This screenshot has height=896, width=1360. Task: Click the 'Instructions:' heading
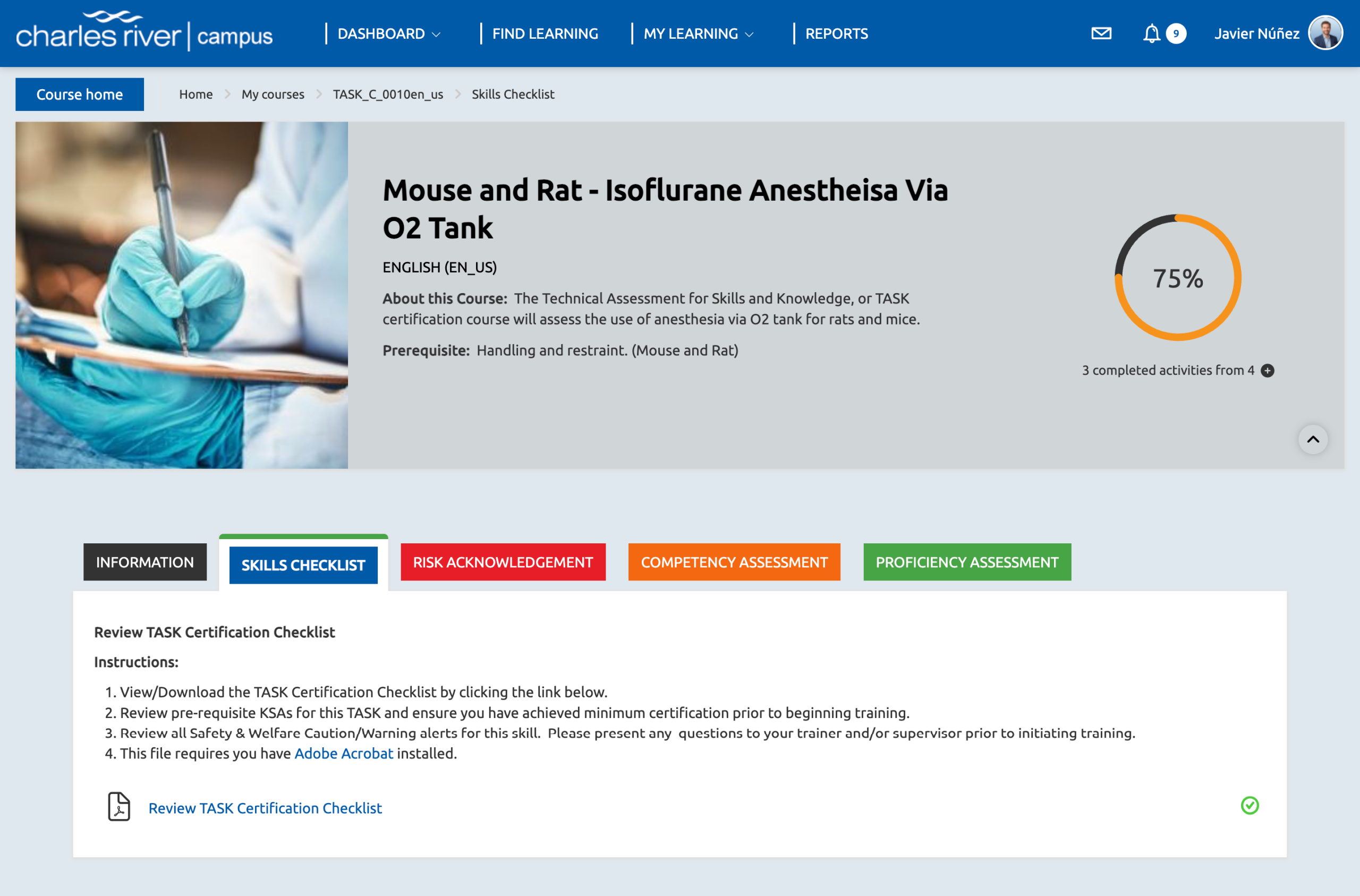(x=136, y=662)
